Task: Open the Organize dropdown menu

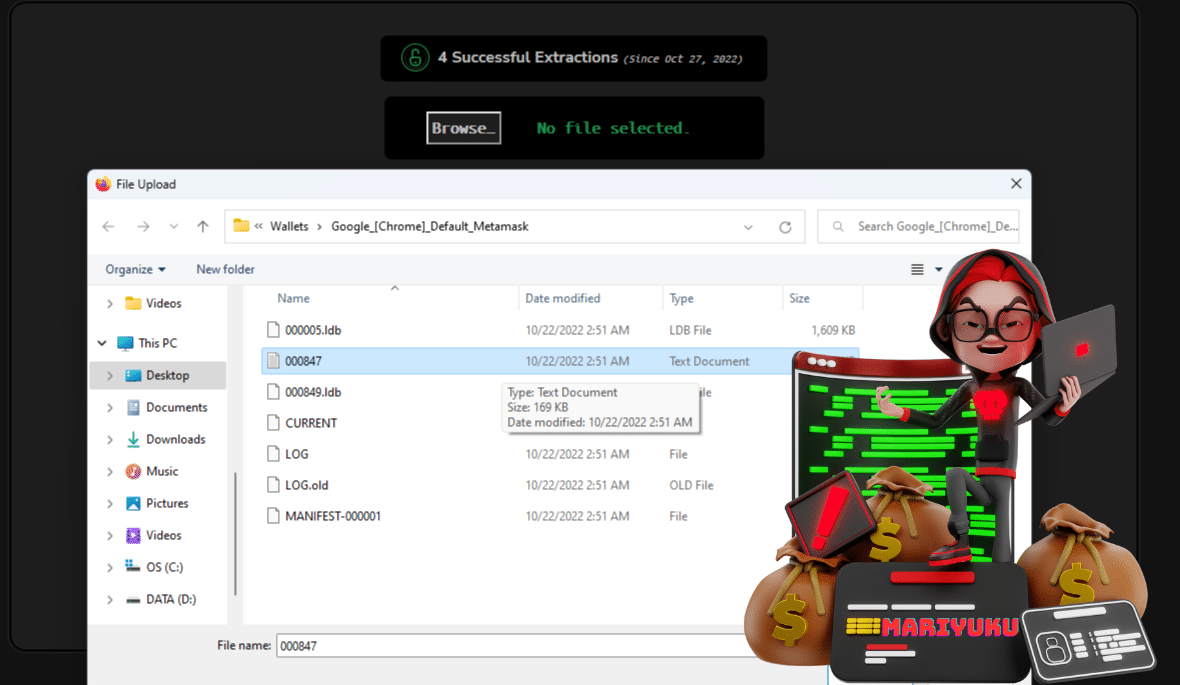Action: click(x=135, y=270)
